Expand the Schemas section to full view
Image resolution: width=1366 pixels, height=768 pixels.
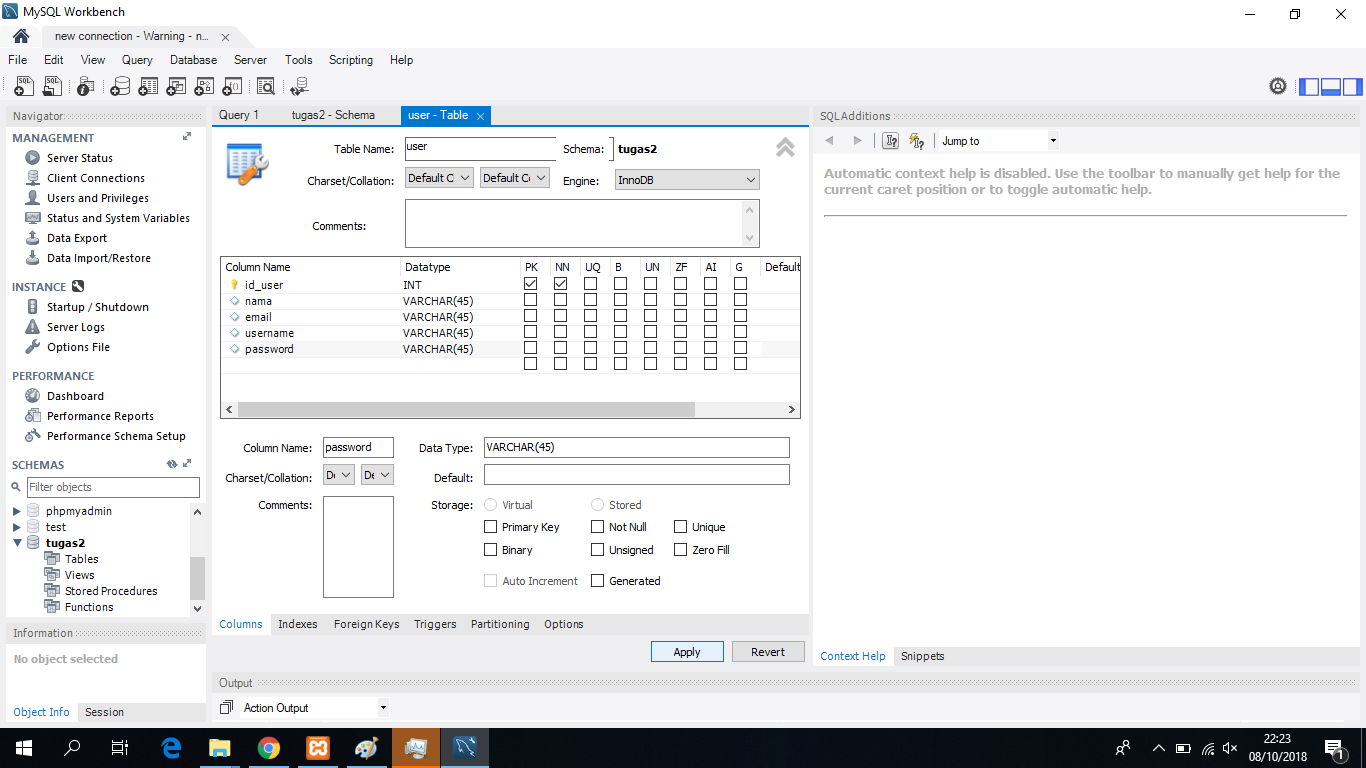coord(187,464)
